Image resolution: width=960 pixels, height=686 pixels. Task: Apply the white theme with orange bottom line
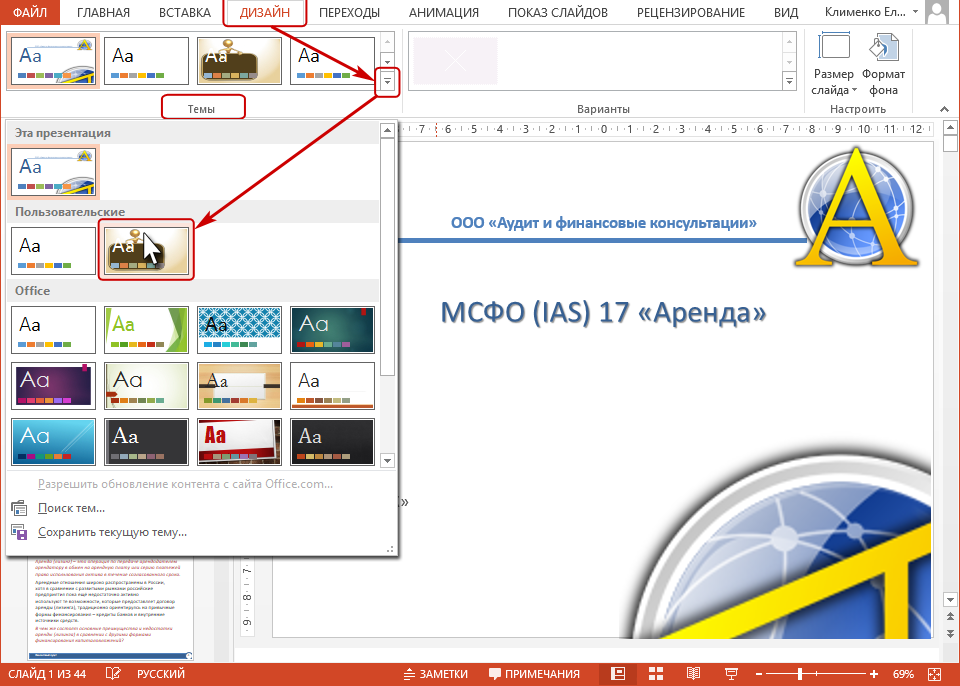tap(332, 386)
